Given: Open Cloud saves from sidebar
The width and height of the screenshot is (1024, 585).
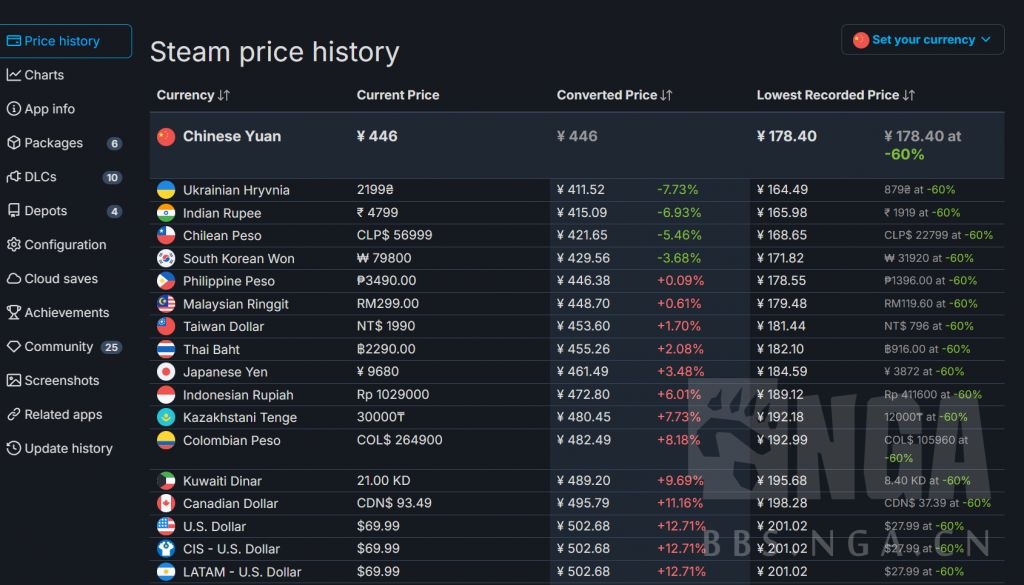Looking at the screenshot, I should [60, 279].
